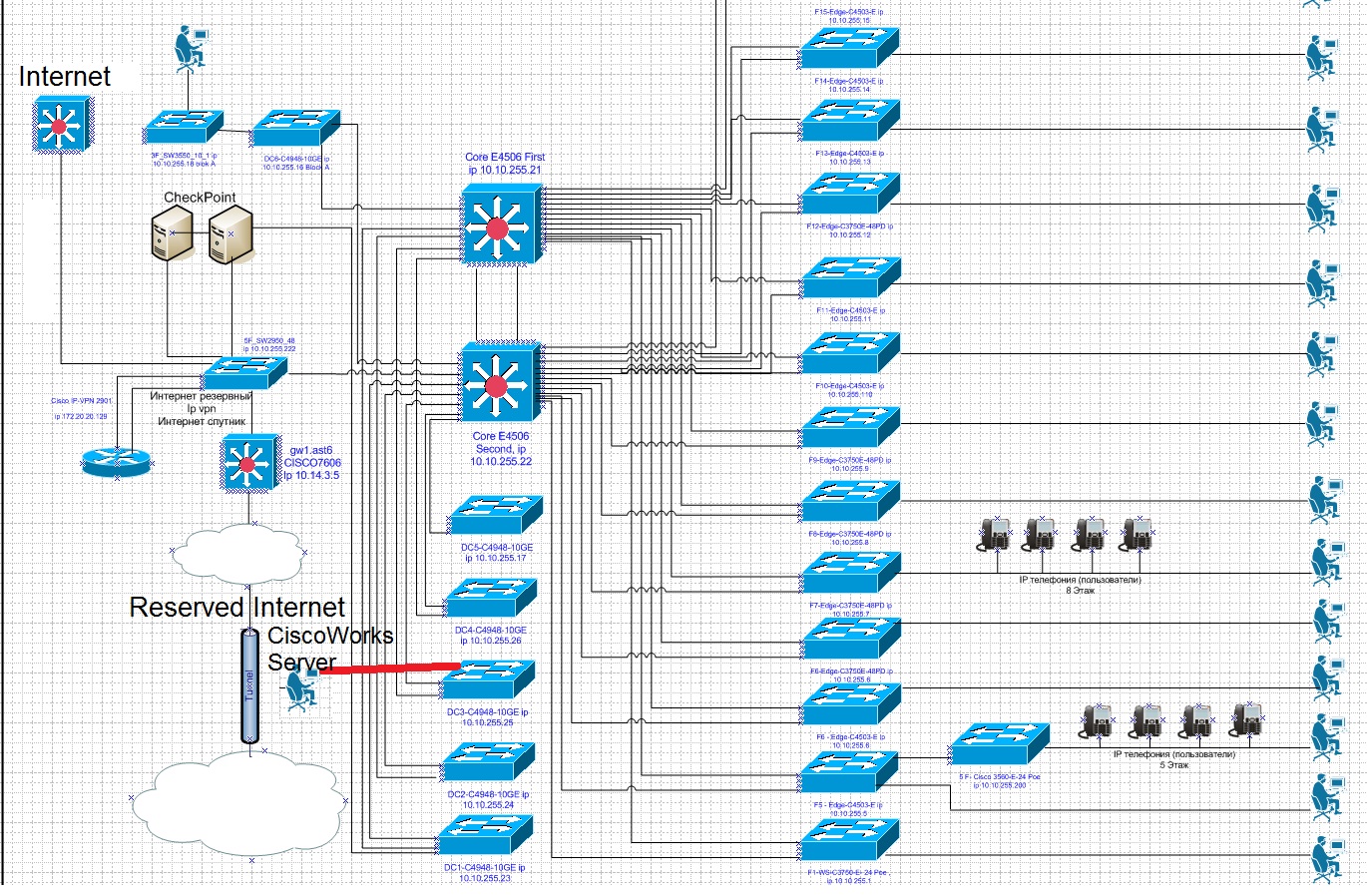Select the Tunnel cylinder shape

pyautogui.click(x=250, y=685)
